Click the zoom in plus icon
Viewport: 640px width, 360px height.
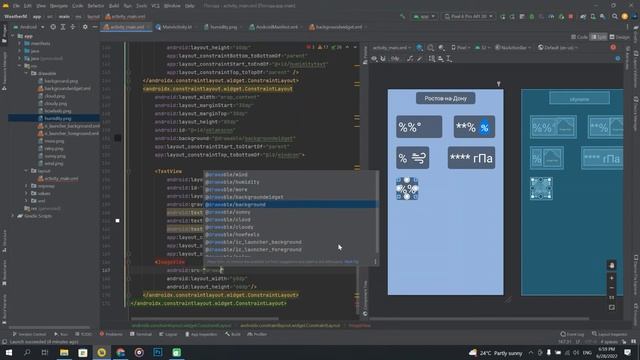coord(611,278)
